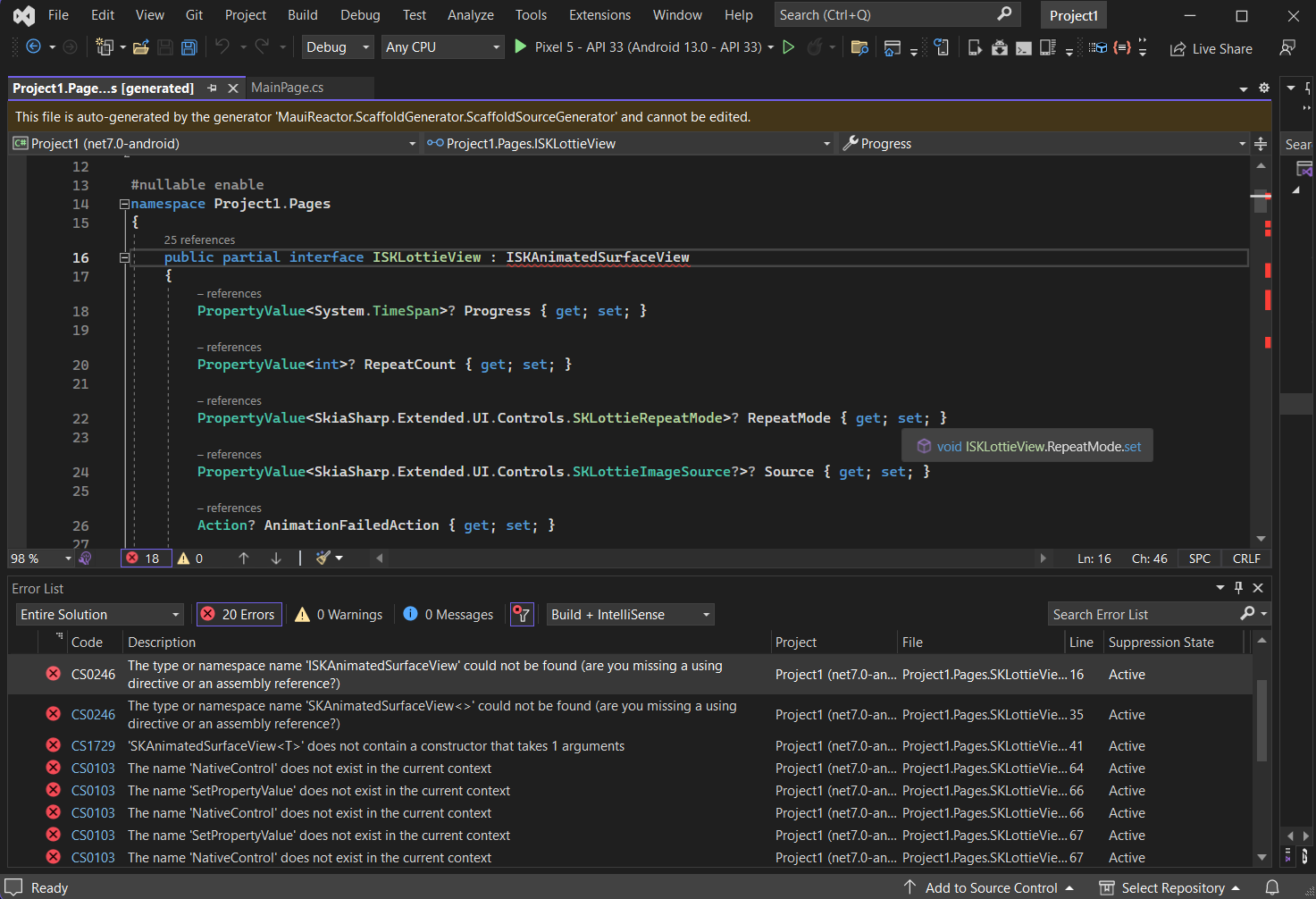Open the Build menu
The image size is (1316, 899).
[302, 14]
